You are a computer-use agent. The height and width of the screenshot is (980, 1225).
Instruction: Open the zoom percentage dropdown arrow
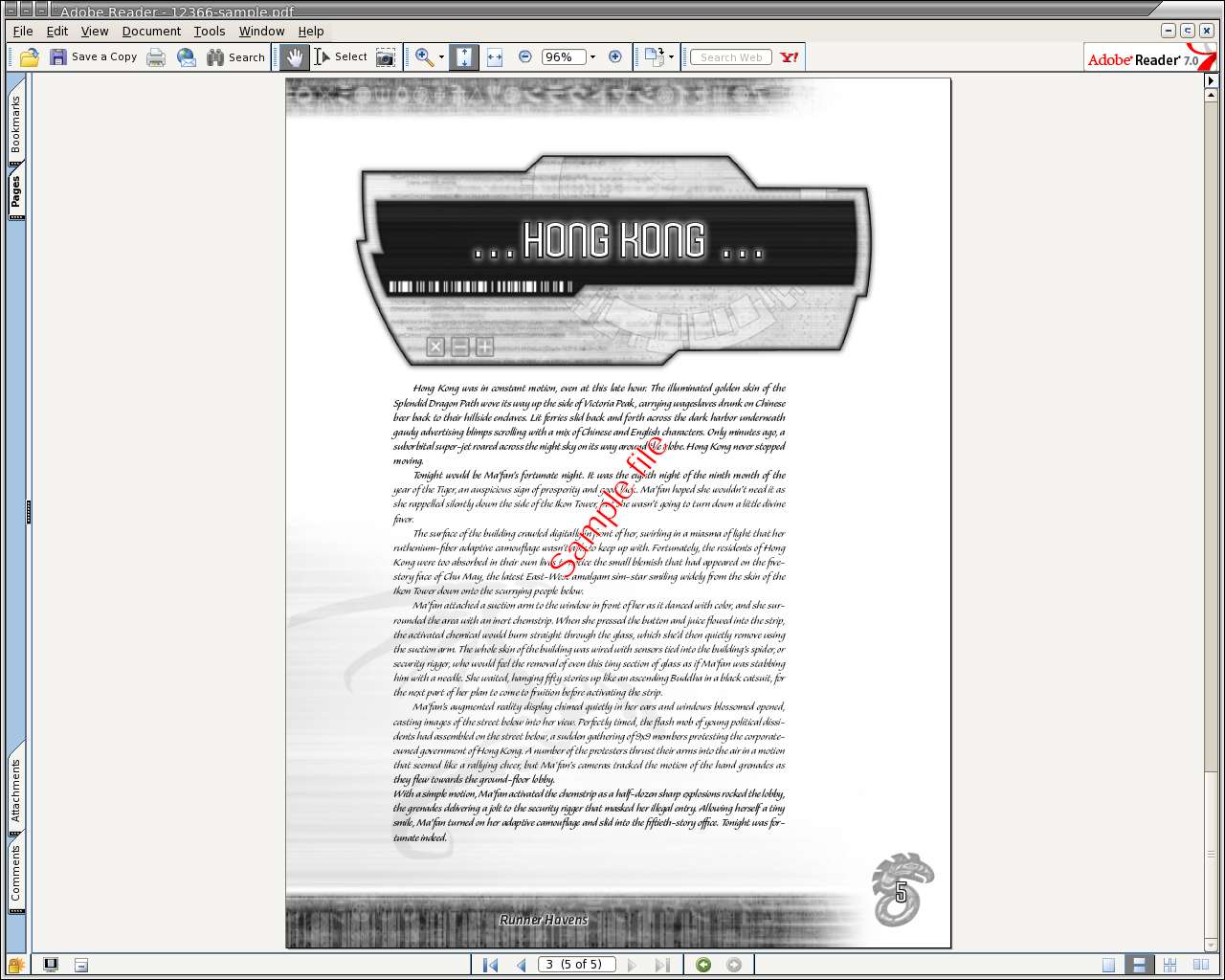592,57
